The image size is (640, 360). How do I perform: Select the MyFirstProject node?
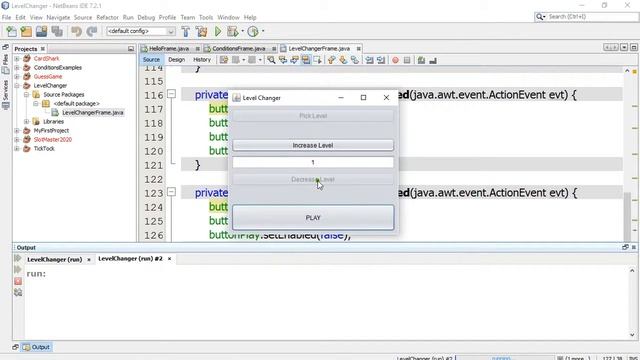(x=51, y=131)
